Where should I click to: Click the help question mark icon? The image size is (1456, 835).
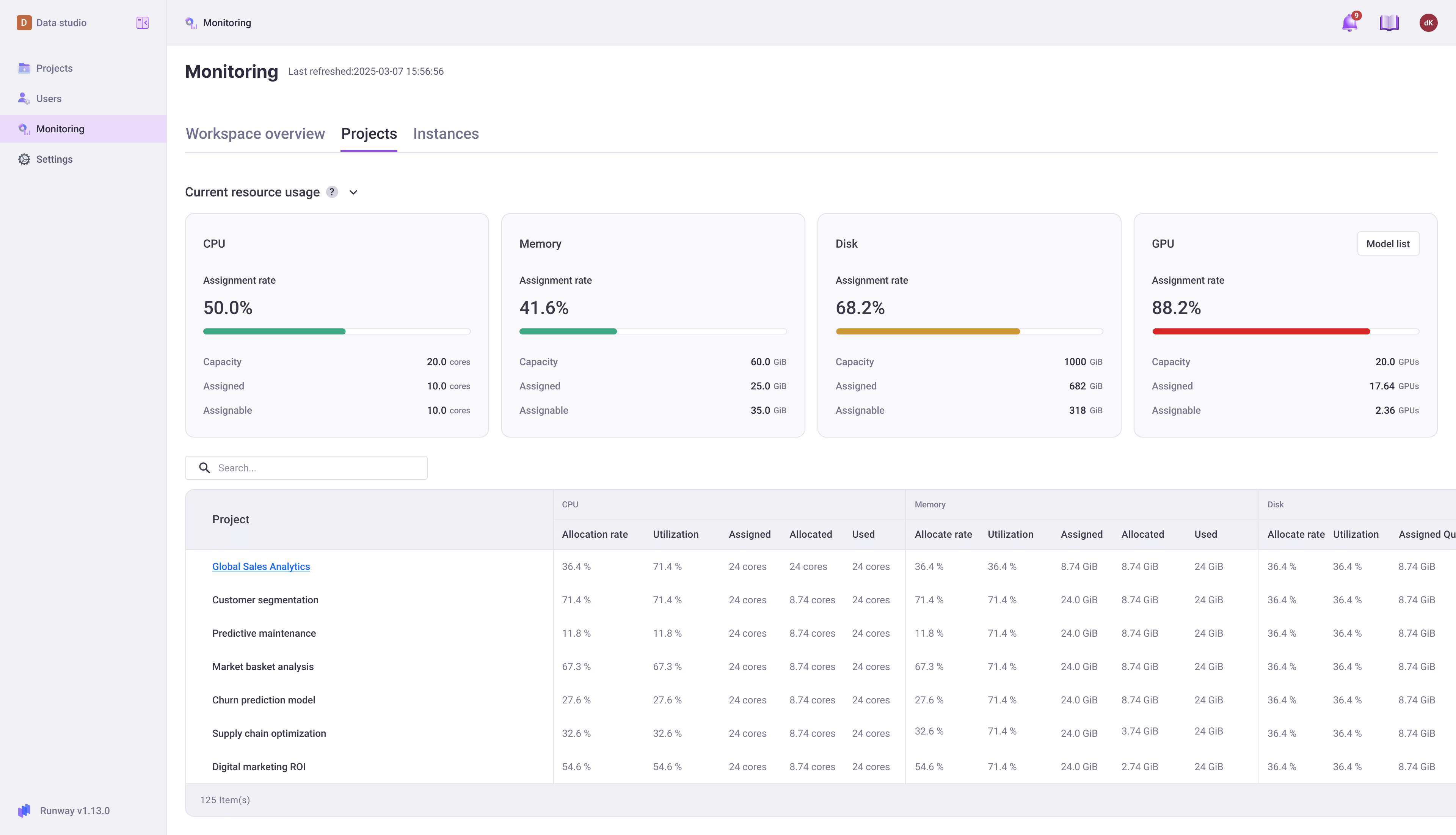(x=332, y=192)
